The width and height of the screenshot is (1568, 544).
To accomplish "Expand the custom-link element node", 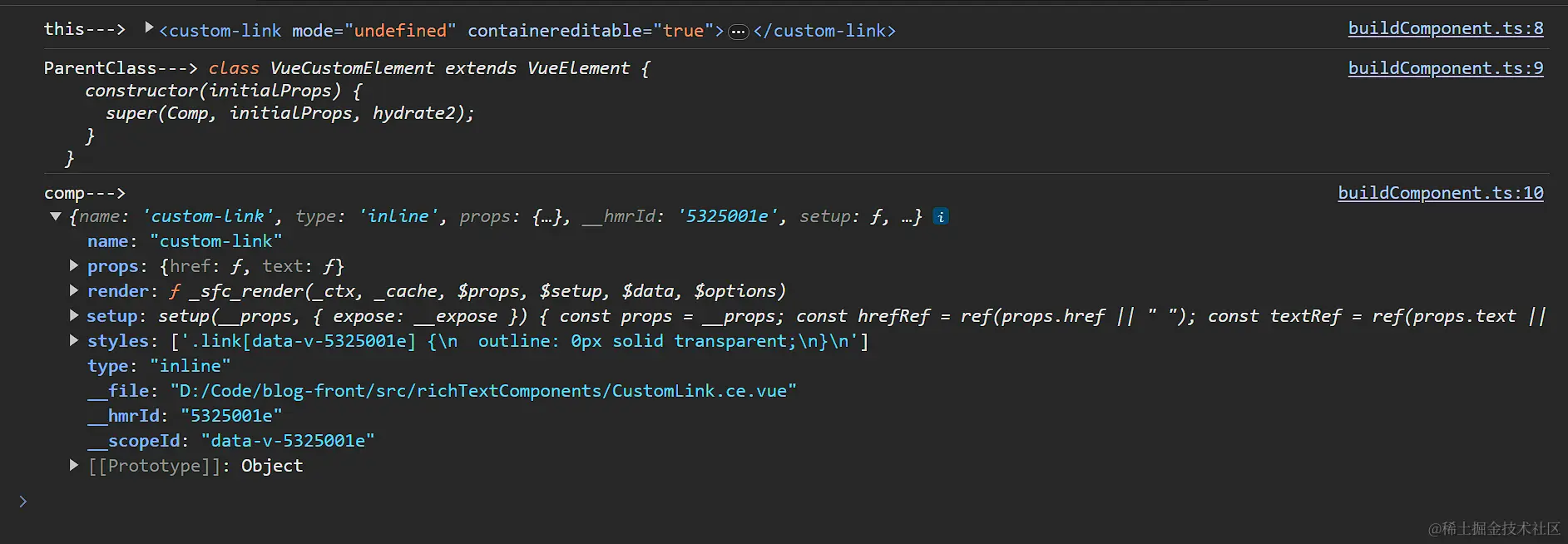I will pyautogui.click(x=149, y=28).
